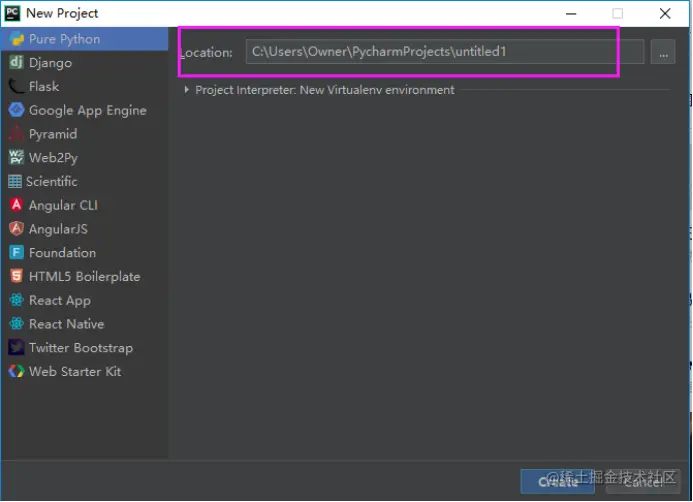This screenshot has width=693, height=502.
Task: Click the Scientific project grid icon
Action: click(x=15, y=182)
